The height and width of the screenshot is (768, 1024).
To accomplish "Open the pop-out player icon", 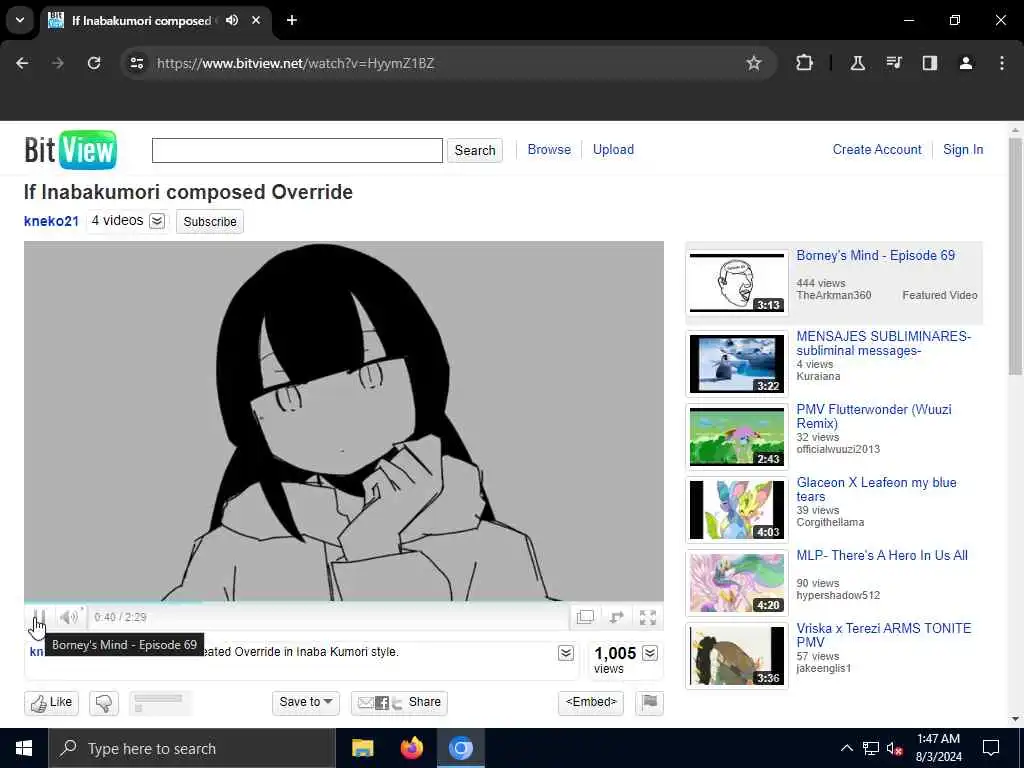I will pyautogui.click(x=585, y=617).
